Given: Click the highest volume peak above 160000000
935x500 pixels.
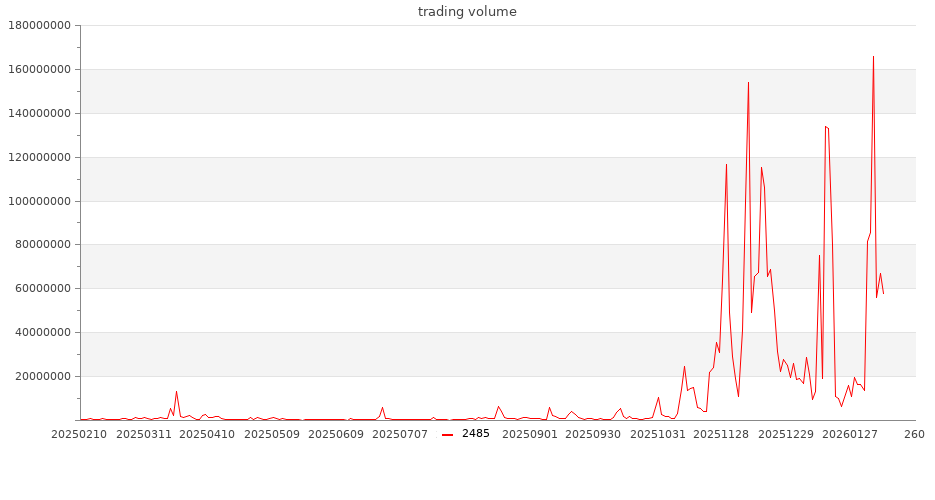Looking at the screenshot, I should coord(873,57).
